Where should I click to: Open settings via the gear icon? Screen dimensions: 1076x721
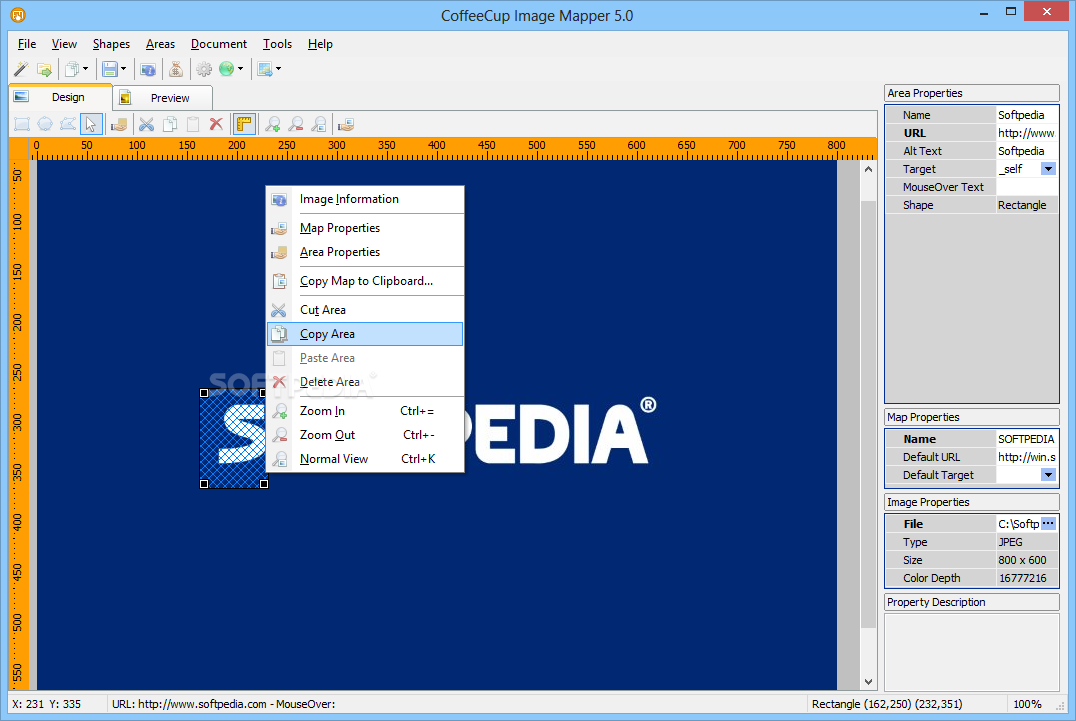click(204, 69)
